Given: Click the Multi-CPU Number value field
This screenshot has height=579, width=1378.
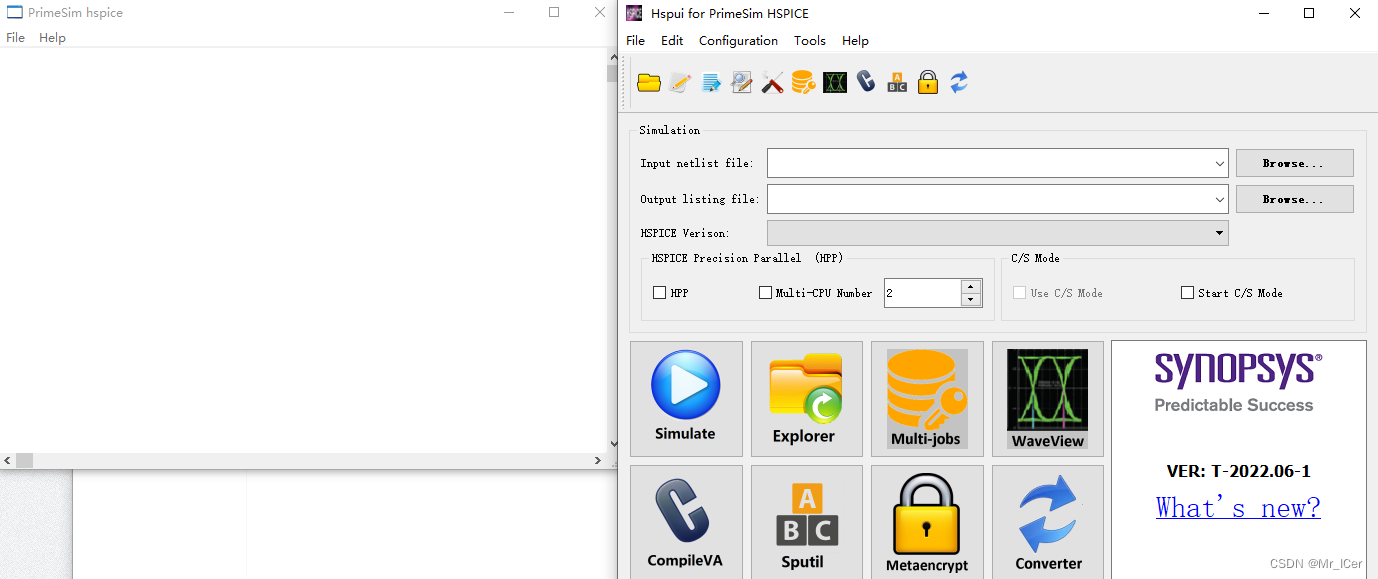Looking at the screenshot, I should click(x=923, y=293).
